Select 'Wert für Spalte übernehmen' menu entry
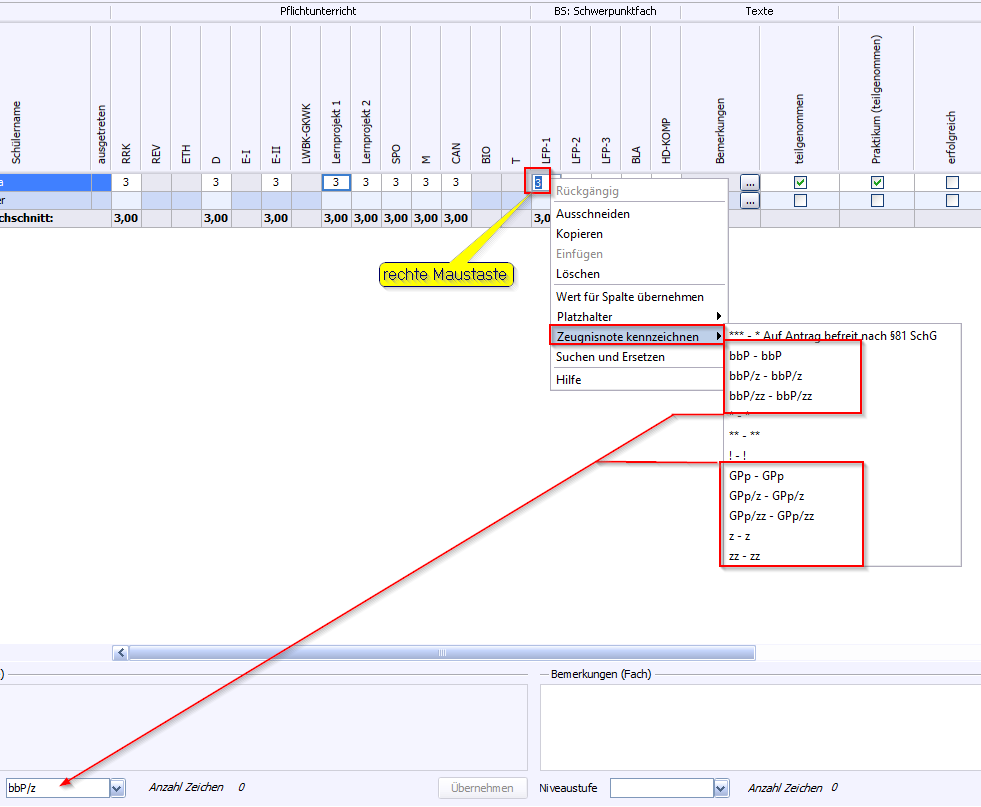 (x=629, y=297)
